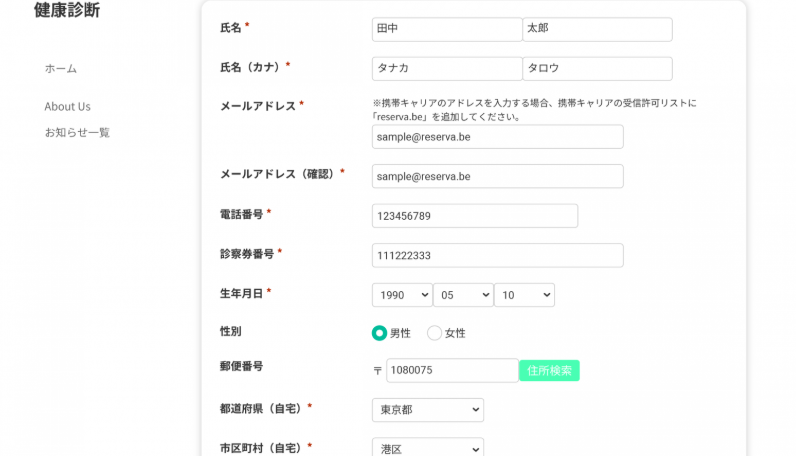Focus the kana field containing タロウ

(x=597, y=68)
